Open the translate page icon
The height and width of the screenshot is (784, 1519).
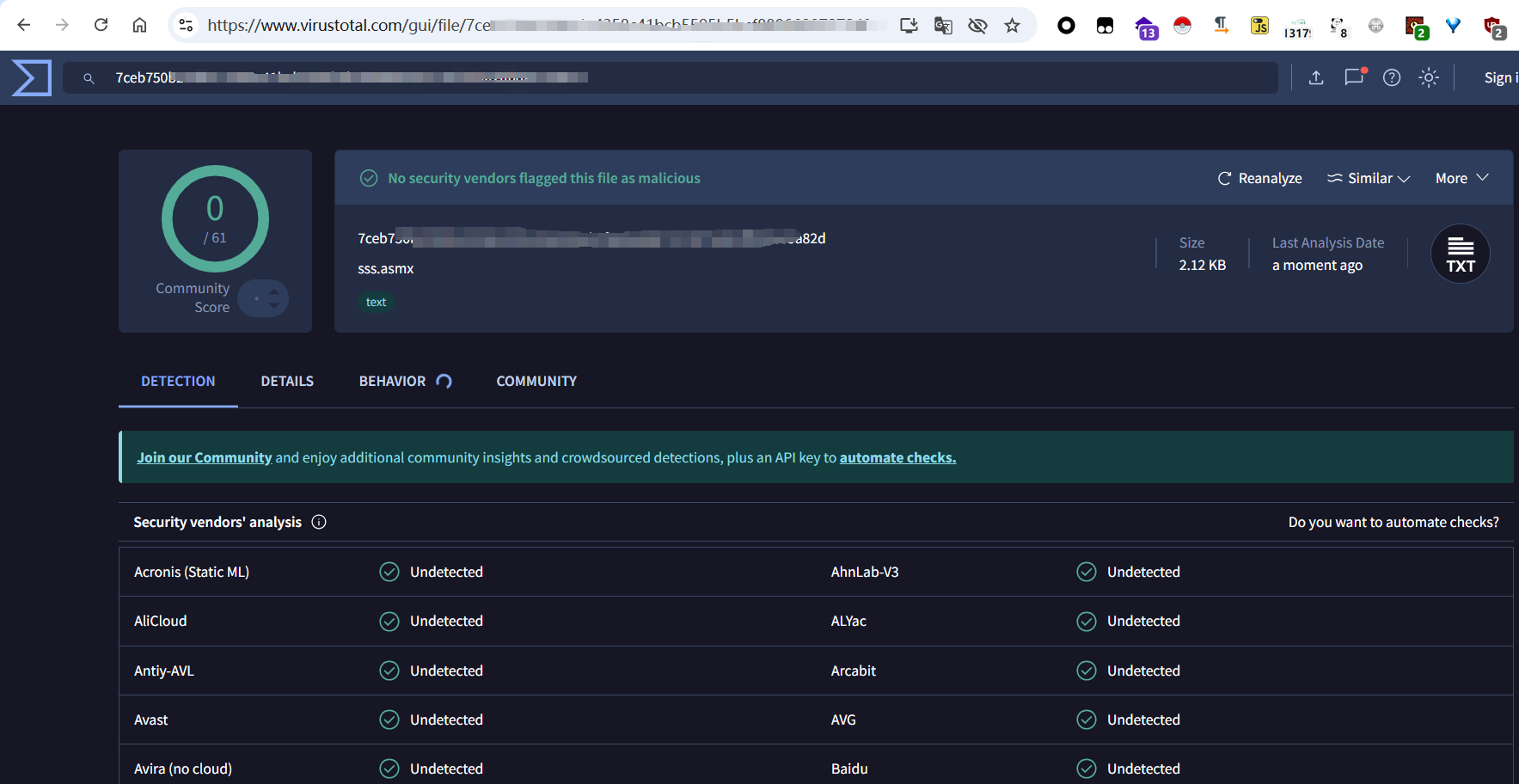click(943, 26)
